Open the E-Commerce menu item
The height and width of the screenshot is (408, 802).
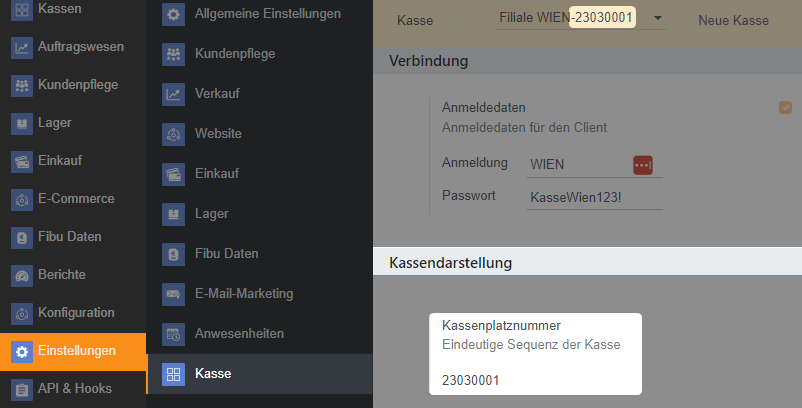click(76, 199)
